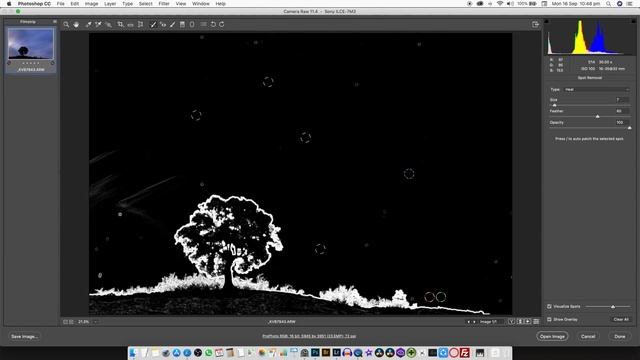
Task: Open the Filter menu
Action: click(164, 4)
